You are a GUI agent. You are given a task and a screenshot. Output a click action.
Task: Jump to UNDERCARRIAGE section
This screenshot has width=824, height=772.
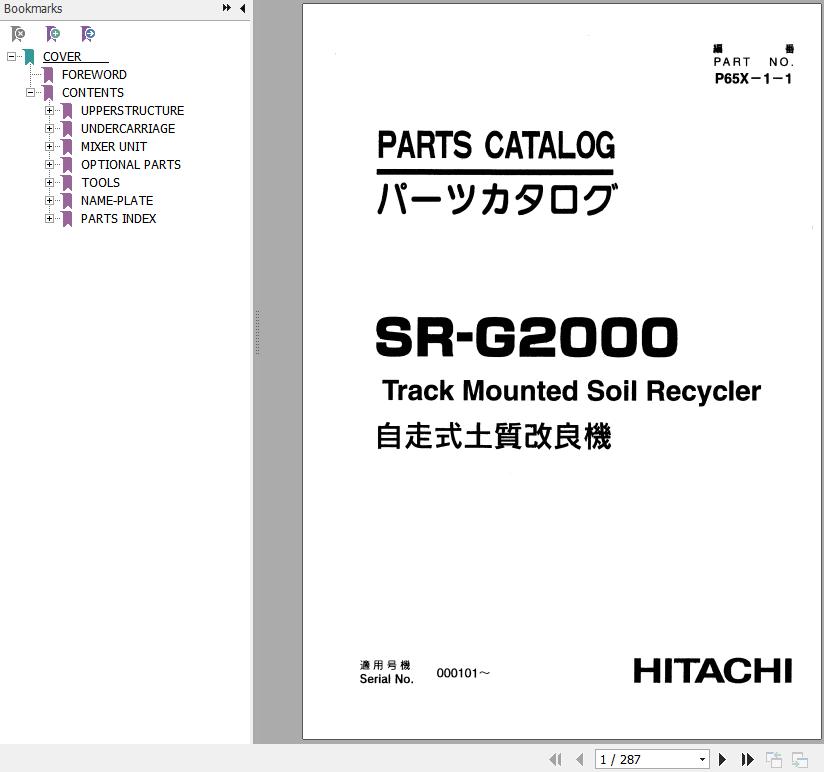point(128,128)
